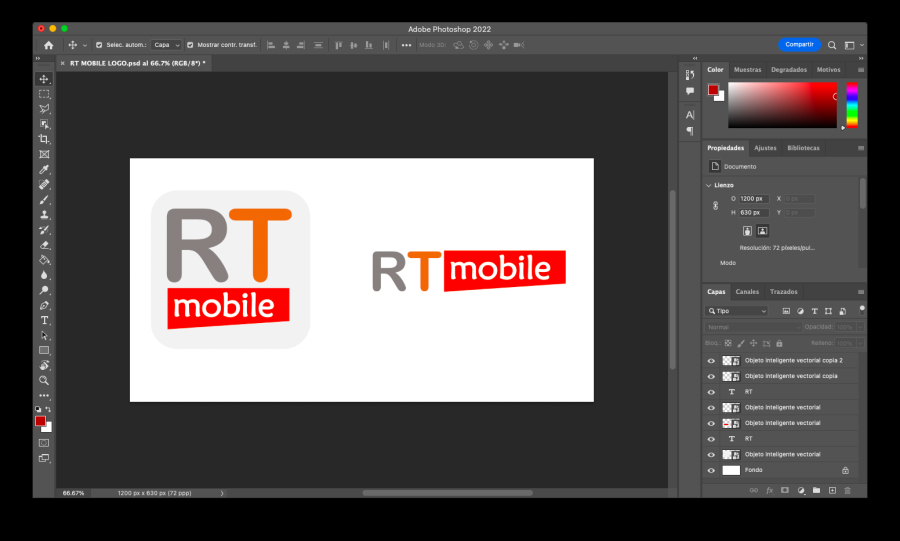Switch to the Canales tab

747,292
